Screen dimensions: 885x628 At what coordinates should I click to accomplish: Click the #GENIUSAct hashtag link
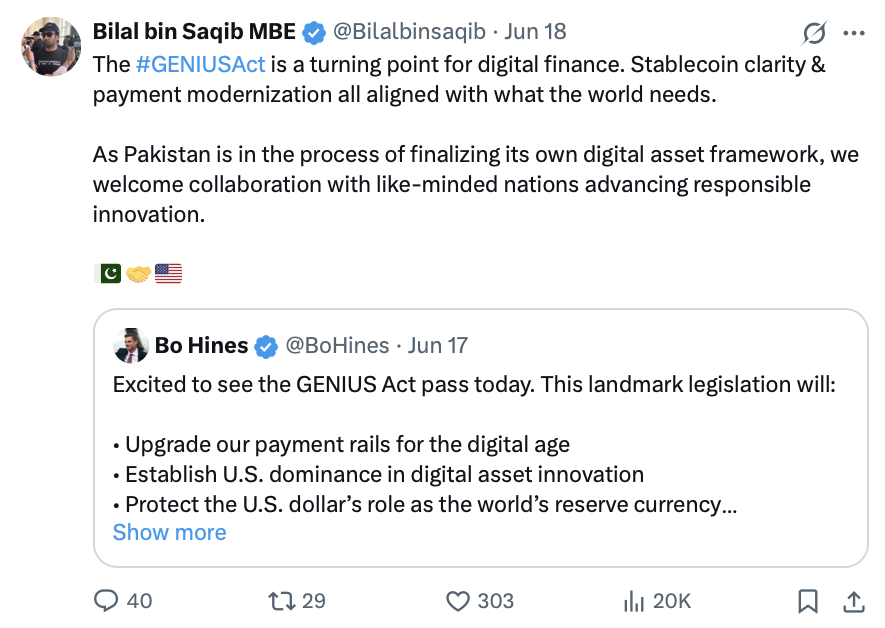[200, 64]
